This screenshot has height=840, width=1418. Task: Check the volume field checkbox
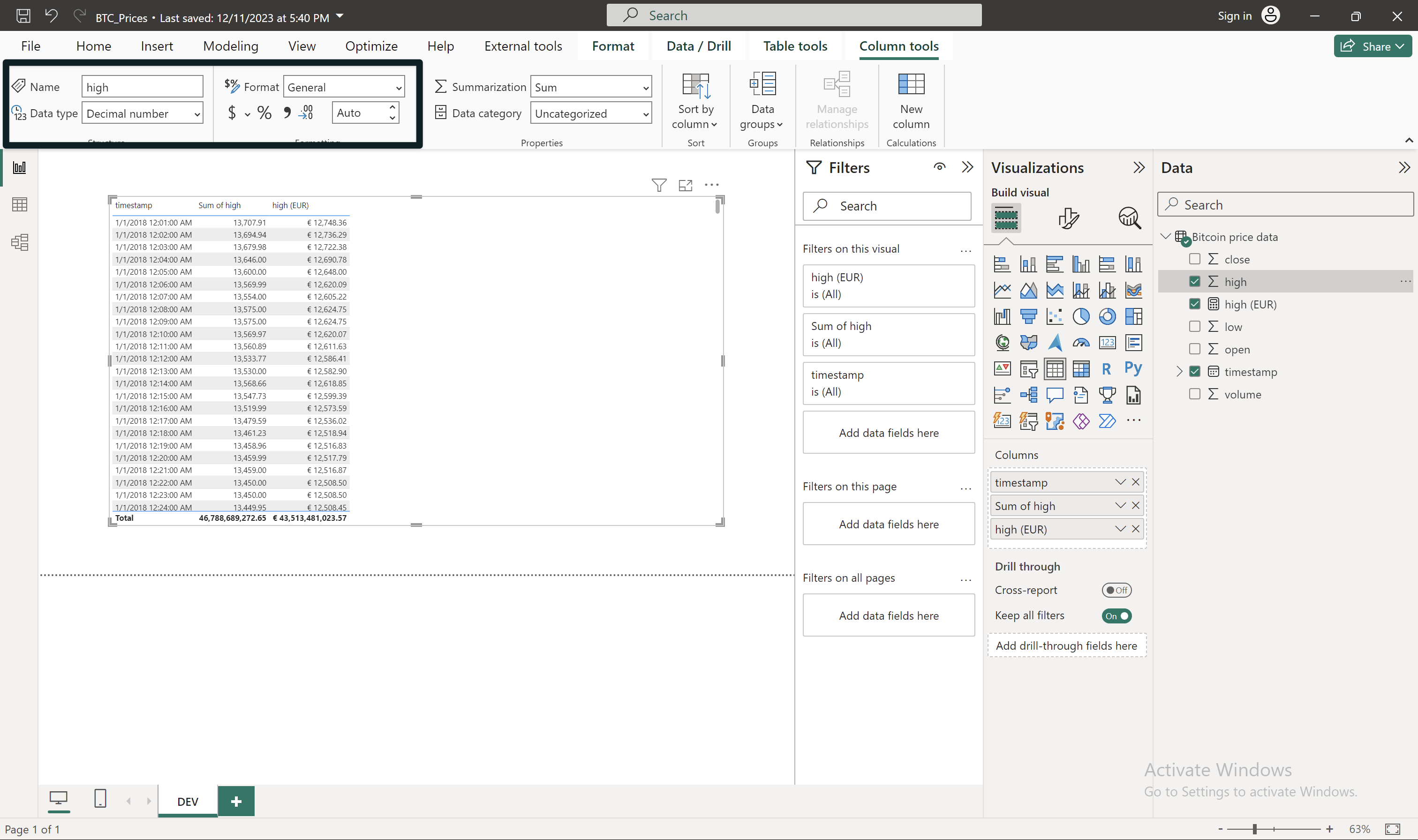tap(1195, 394)
